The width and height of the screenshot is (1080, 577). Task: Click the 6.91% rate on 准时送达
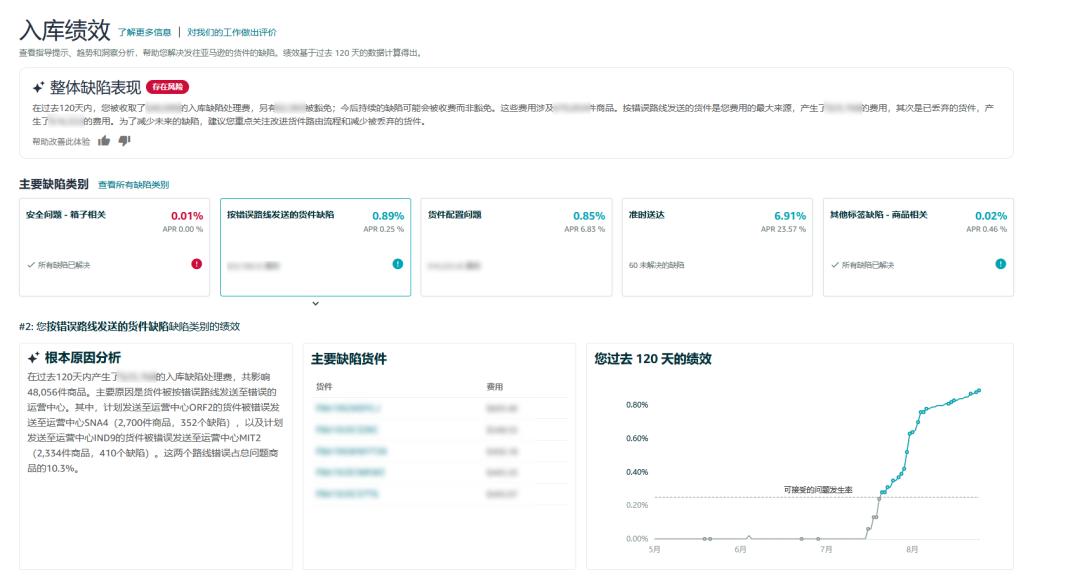point(790,216)
